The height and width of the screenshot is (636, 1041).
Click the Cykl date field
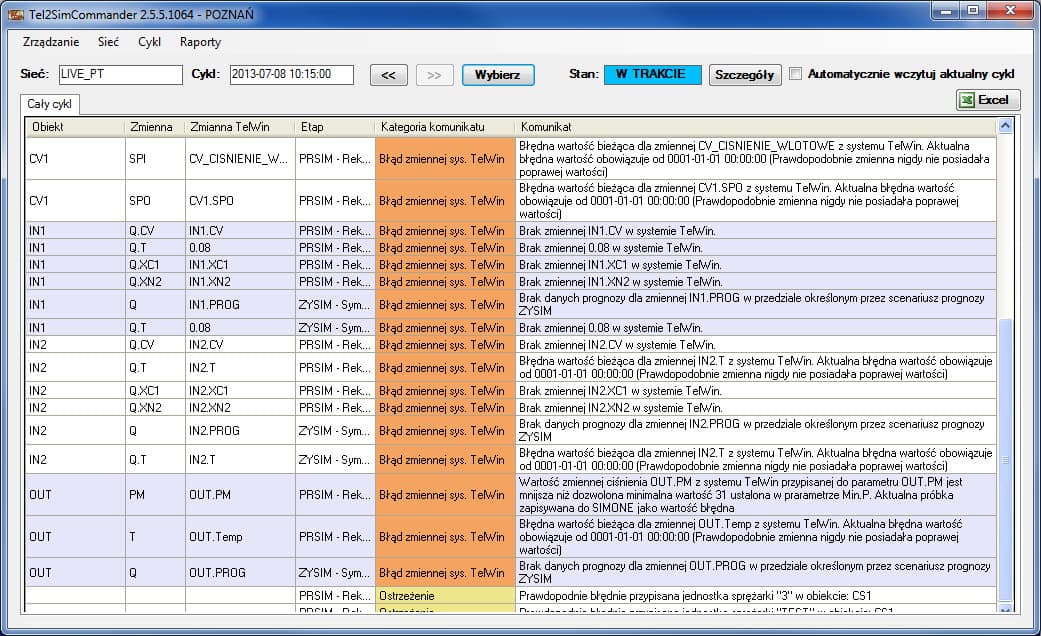tap(291, 74)
